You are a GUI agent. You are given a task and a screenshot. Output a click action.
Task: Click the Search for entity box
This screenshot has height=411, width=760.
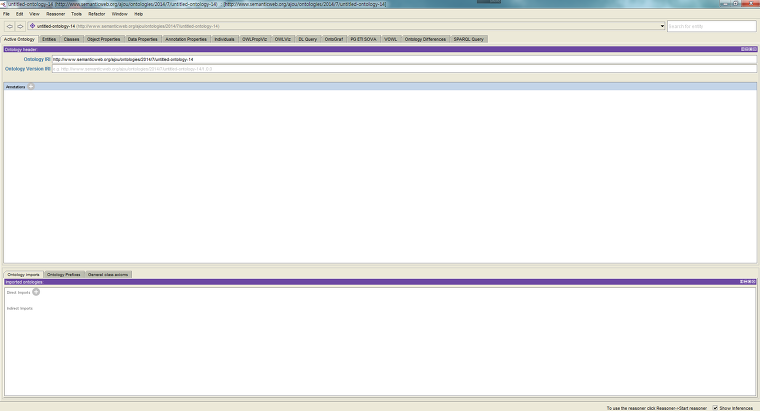(712, 26)
